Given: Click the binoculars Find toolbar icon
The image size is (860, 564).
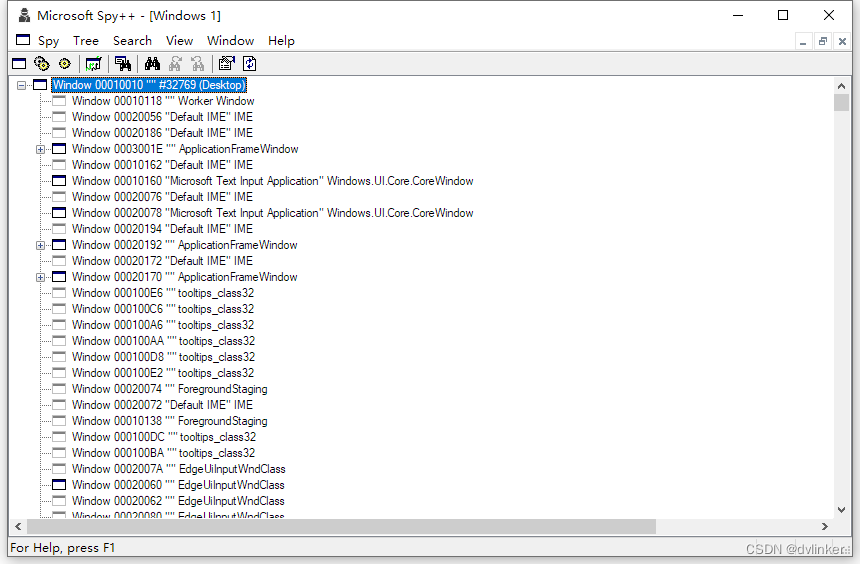Looking at the screenshot, I should (152, 64).
